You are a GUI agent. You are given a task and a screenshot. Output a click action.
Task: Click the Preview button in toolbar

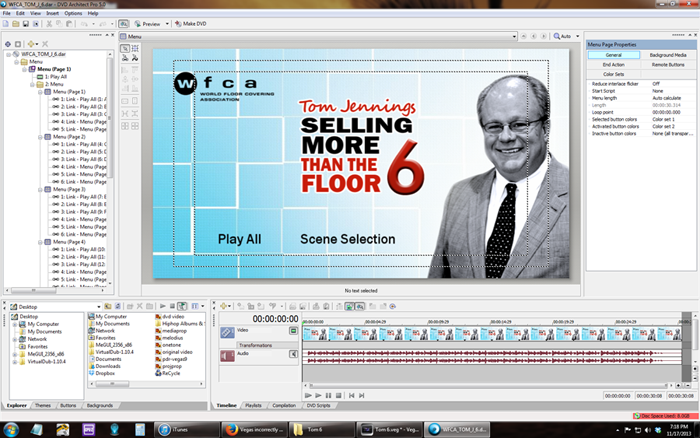147,24
